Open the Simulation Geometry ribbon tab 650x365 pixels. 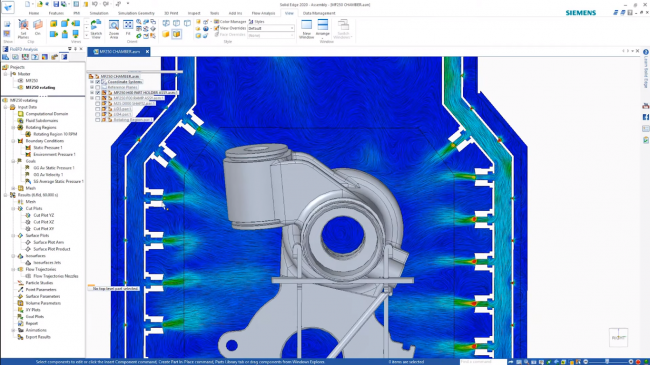point(136,13)
